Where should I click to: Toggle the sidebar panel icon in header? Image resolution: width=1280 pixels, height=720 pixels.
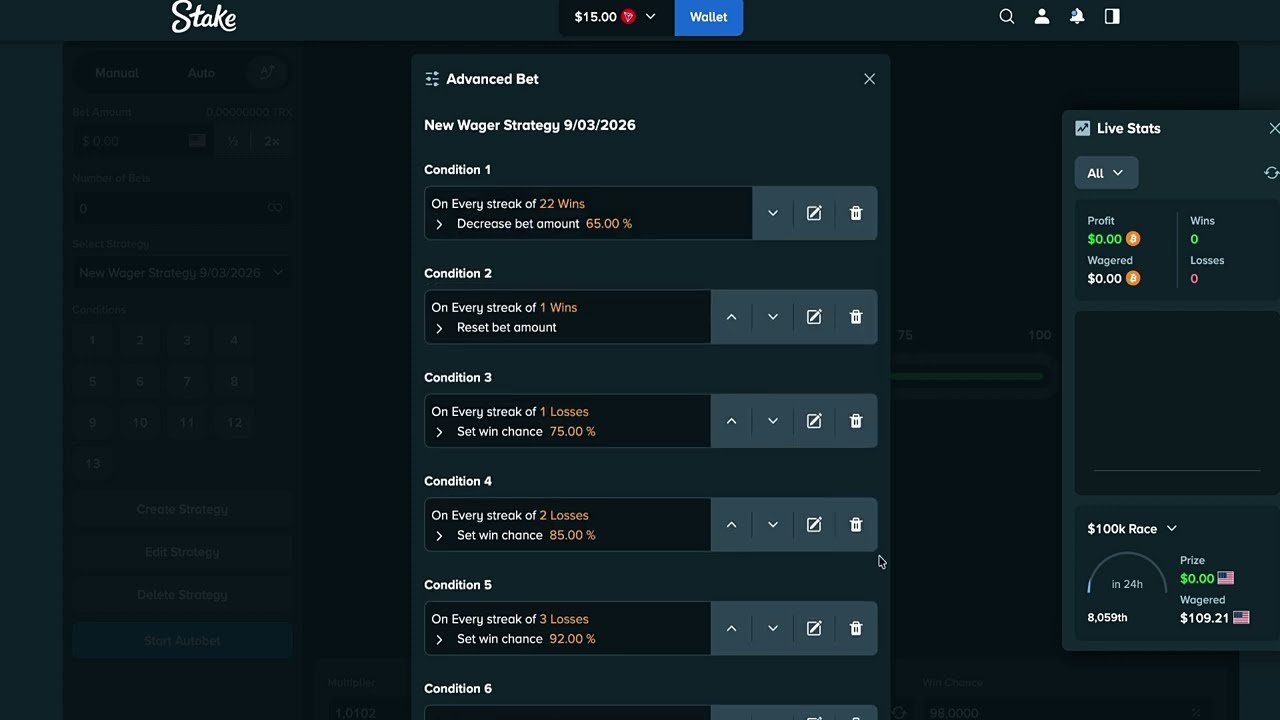point(1112,17)
